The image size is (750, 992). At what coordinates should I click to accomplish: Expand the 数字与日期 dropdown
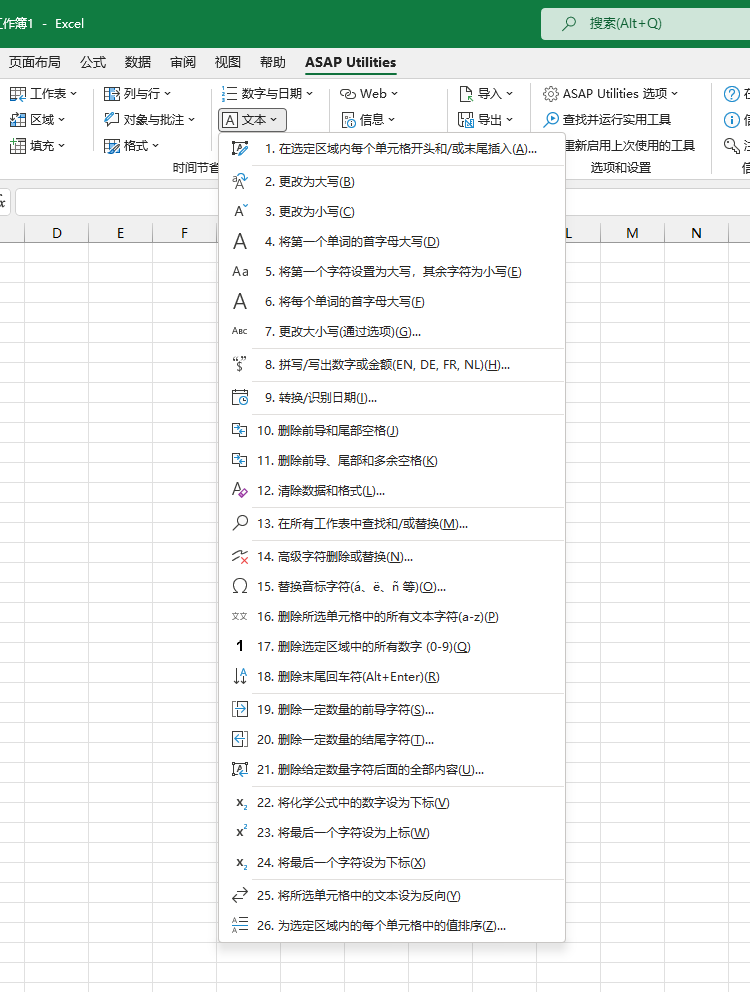(267, 94)
